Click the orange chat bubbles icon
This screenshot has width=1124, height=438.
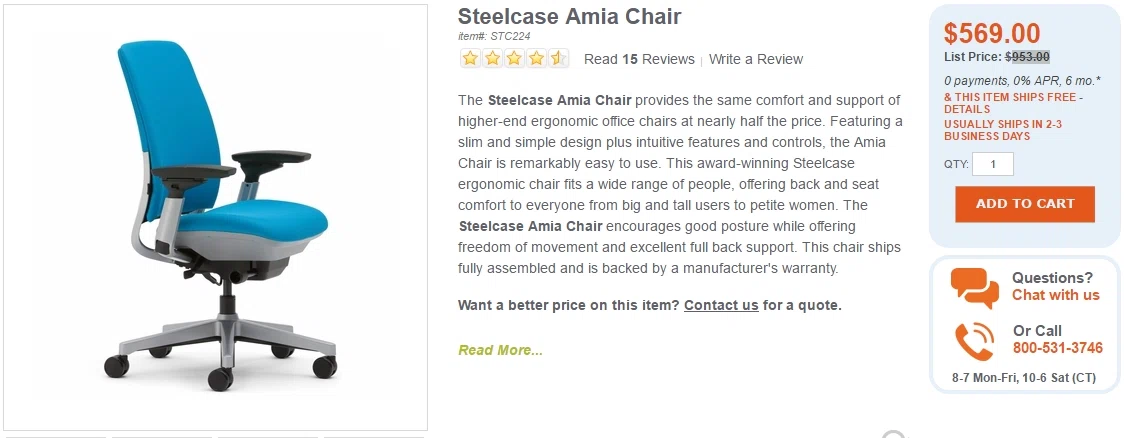(x=975, y=288)
